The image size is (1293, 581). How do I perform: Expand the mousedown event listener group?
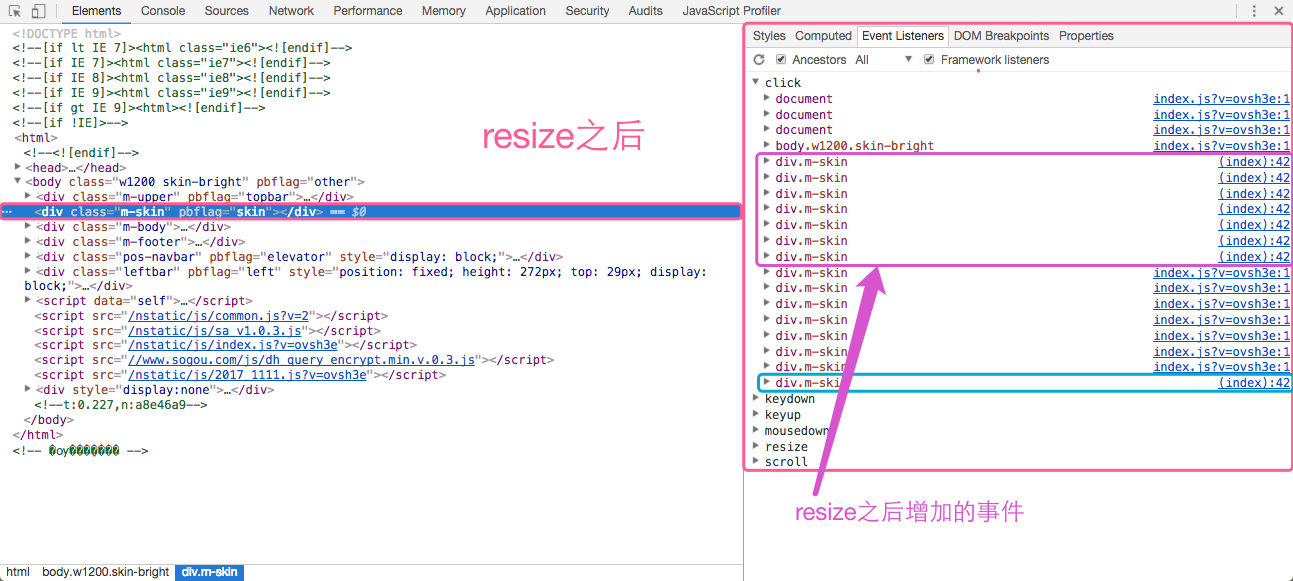(757, 431)
